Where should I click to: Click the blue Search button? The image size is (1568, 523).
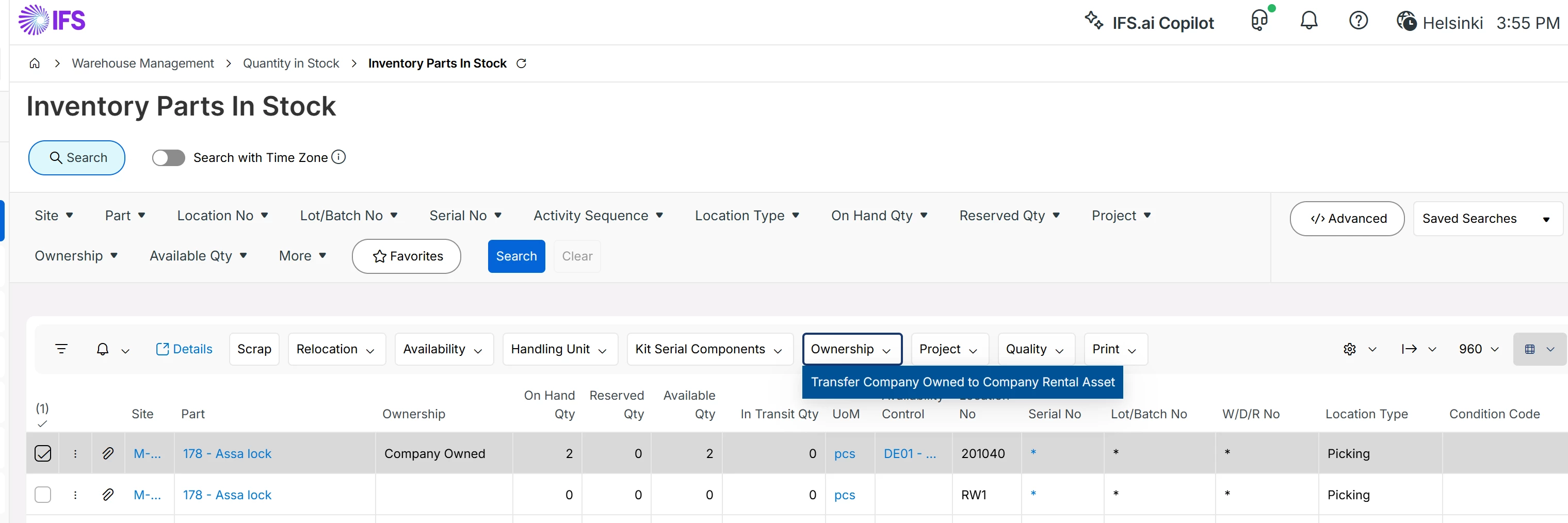pos(516,256)
